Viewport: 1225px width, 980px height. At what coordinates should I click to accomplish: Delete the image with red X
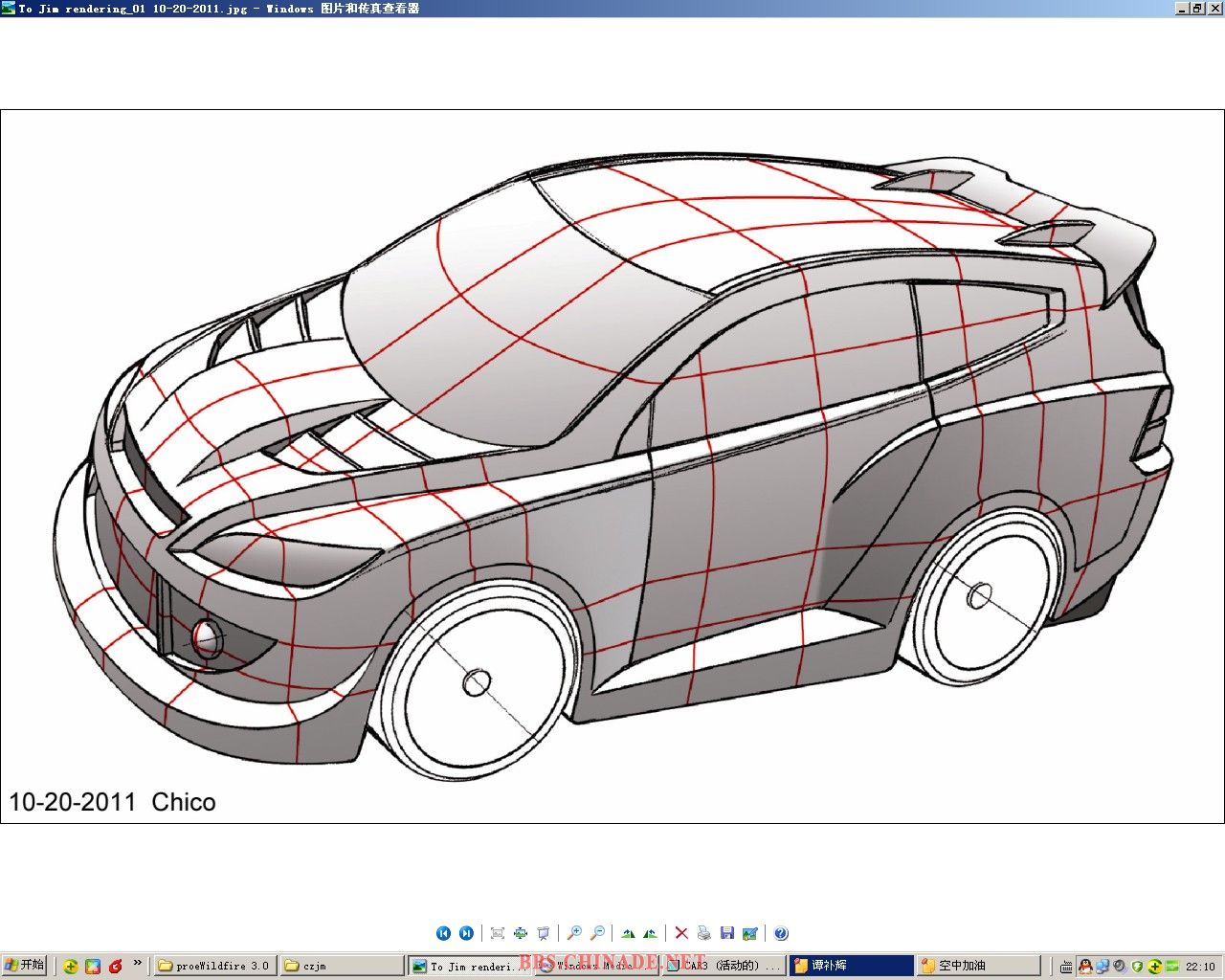click(x=681, y=933)
